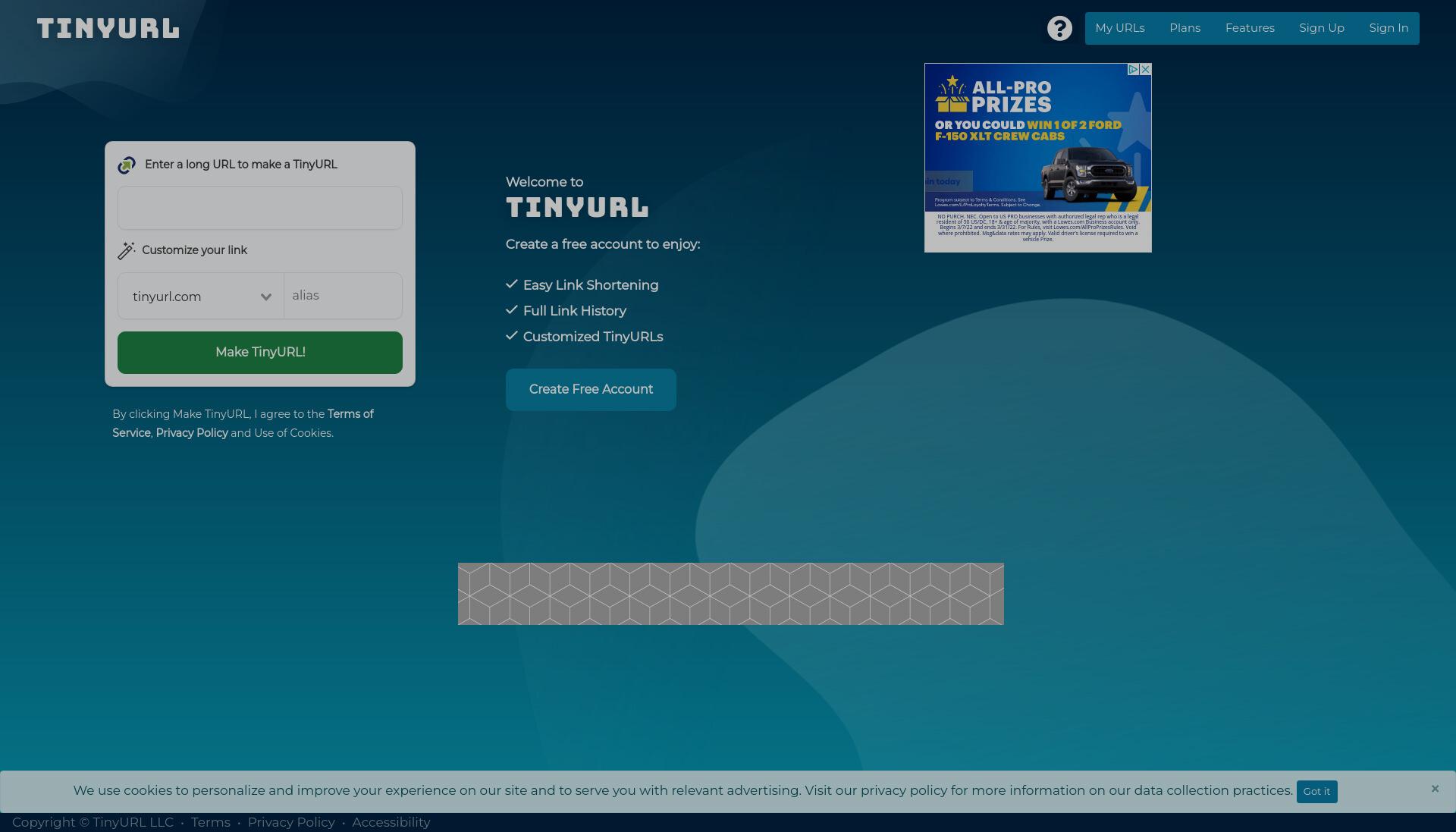Open My URLs menu item
This screenshot has width=1456, height=832.
(x=1120, y=28)
